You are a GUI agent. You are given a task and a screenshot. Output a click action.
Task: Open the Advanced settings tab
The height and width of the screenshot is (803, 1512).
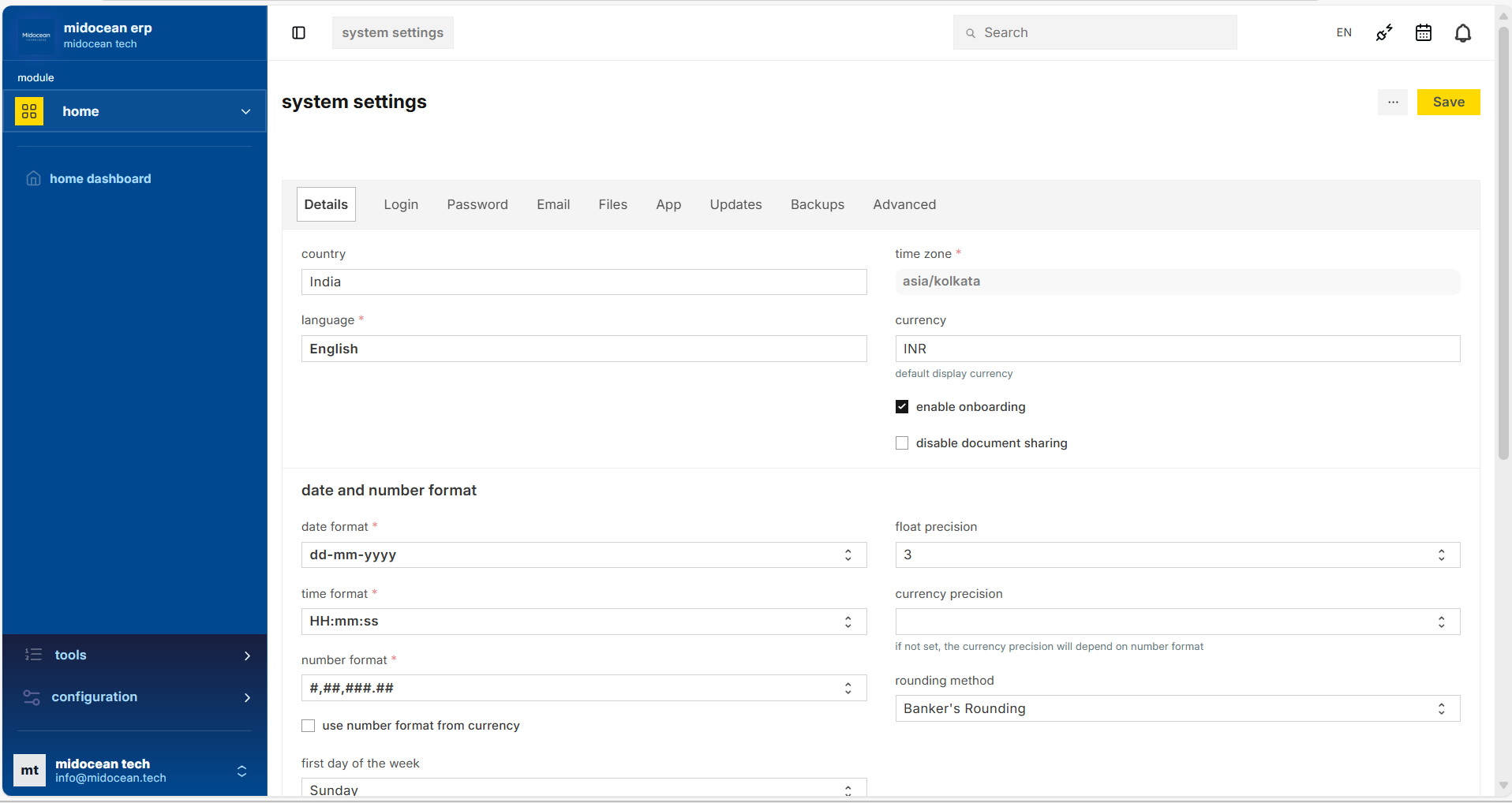coord(904,204)
